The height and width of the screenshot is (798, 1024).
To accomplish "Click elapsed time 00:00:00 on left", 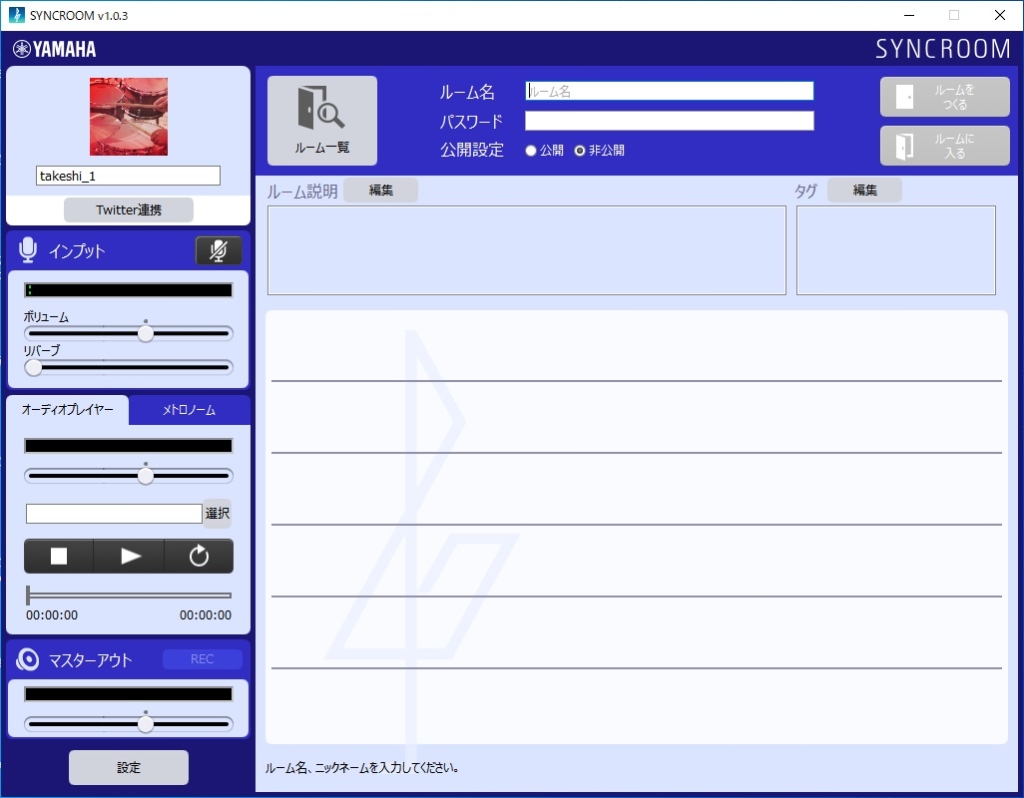I will click(x=52, y=615).
